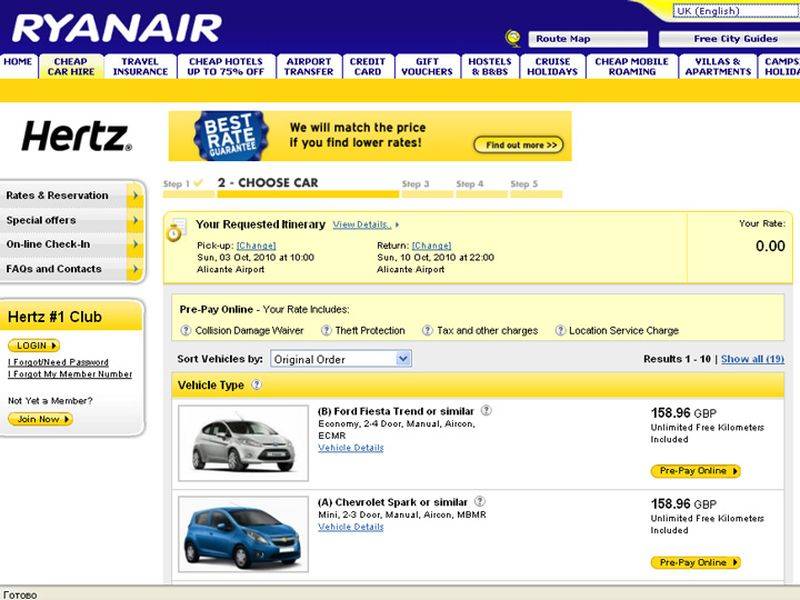Open the Airport Transfer tab
The image size is (800, 600).
[x=309, y=66]
